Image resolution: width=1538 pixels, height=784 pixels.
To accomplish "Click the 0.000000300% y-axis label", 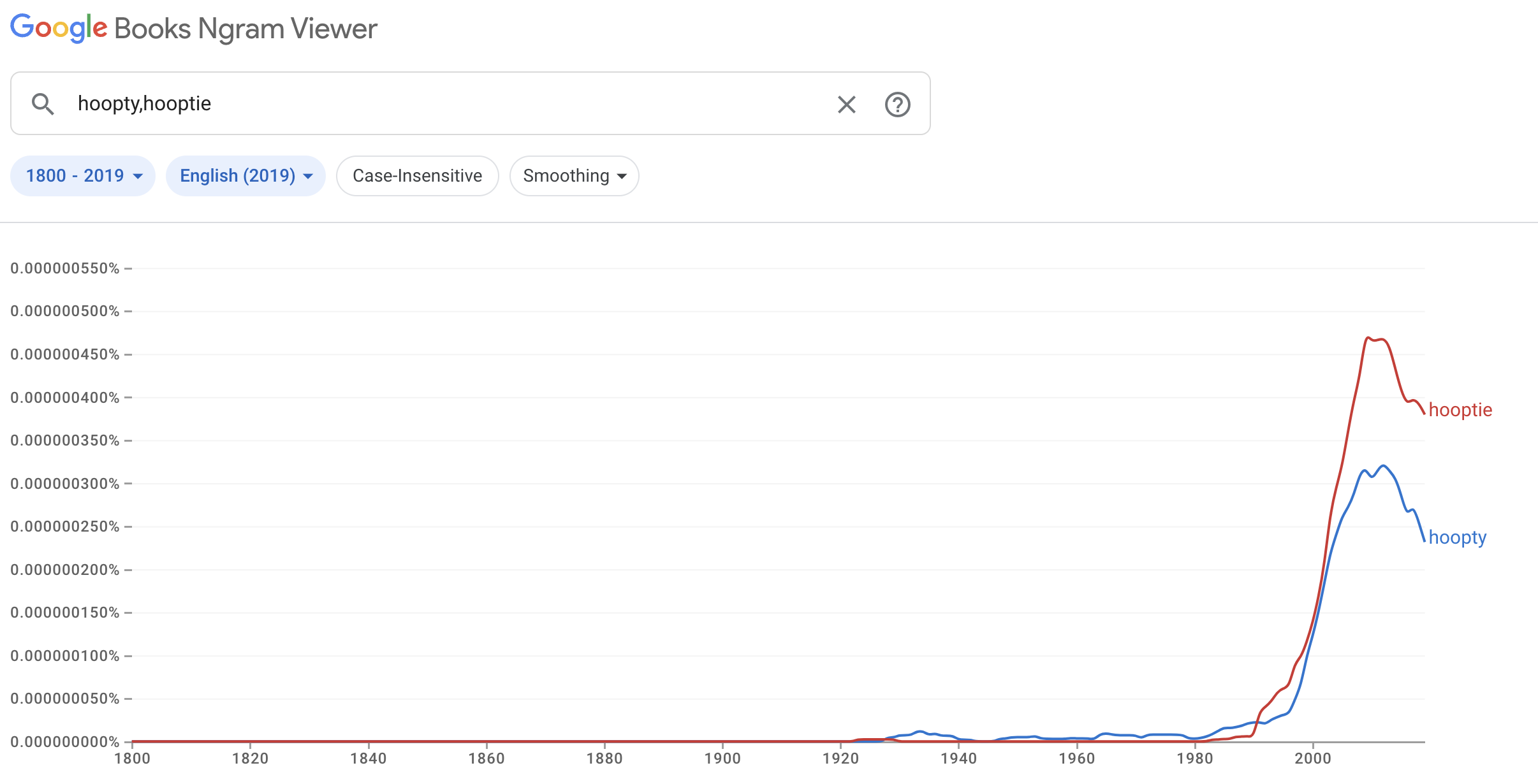I will click(x=65, y=484).
